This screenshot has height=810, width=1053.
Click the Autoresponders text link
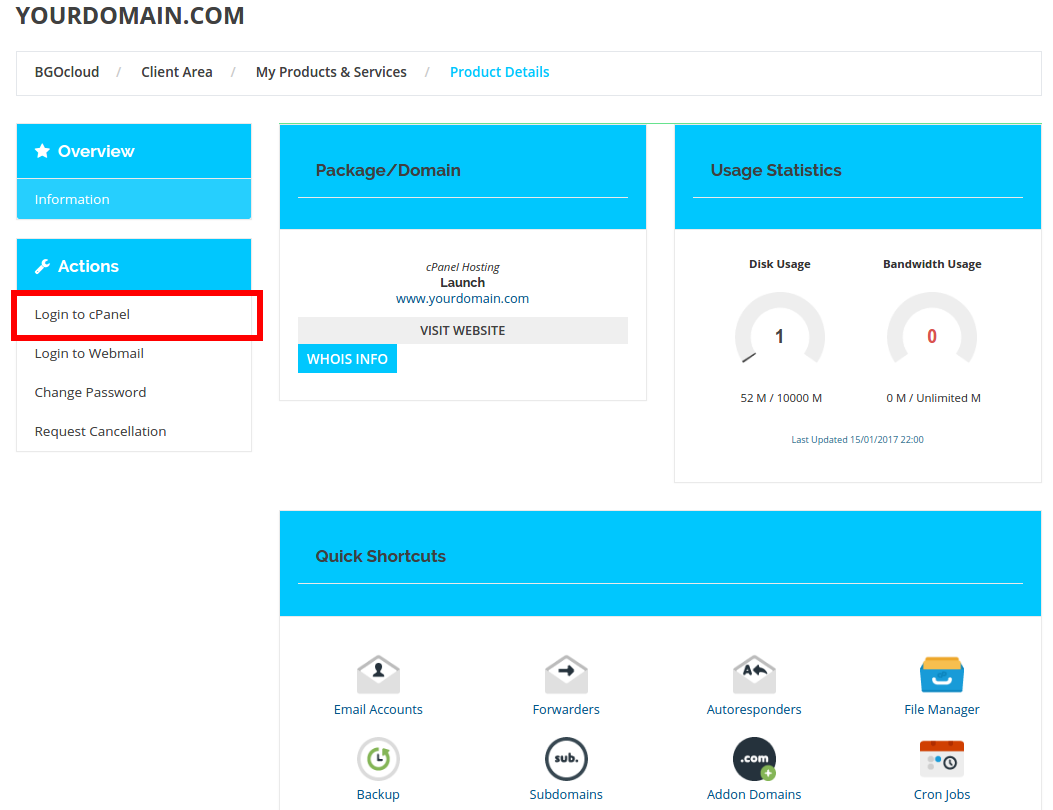pos(754,709)
